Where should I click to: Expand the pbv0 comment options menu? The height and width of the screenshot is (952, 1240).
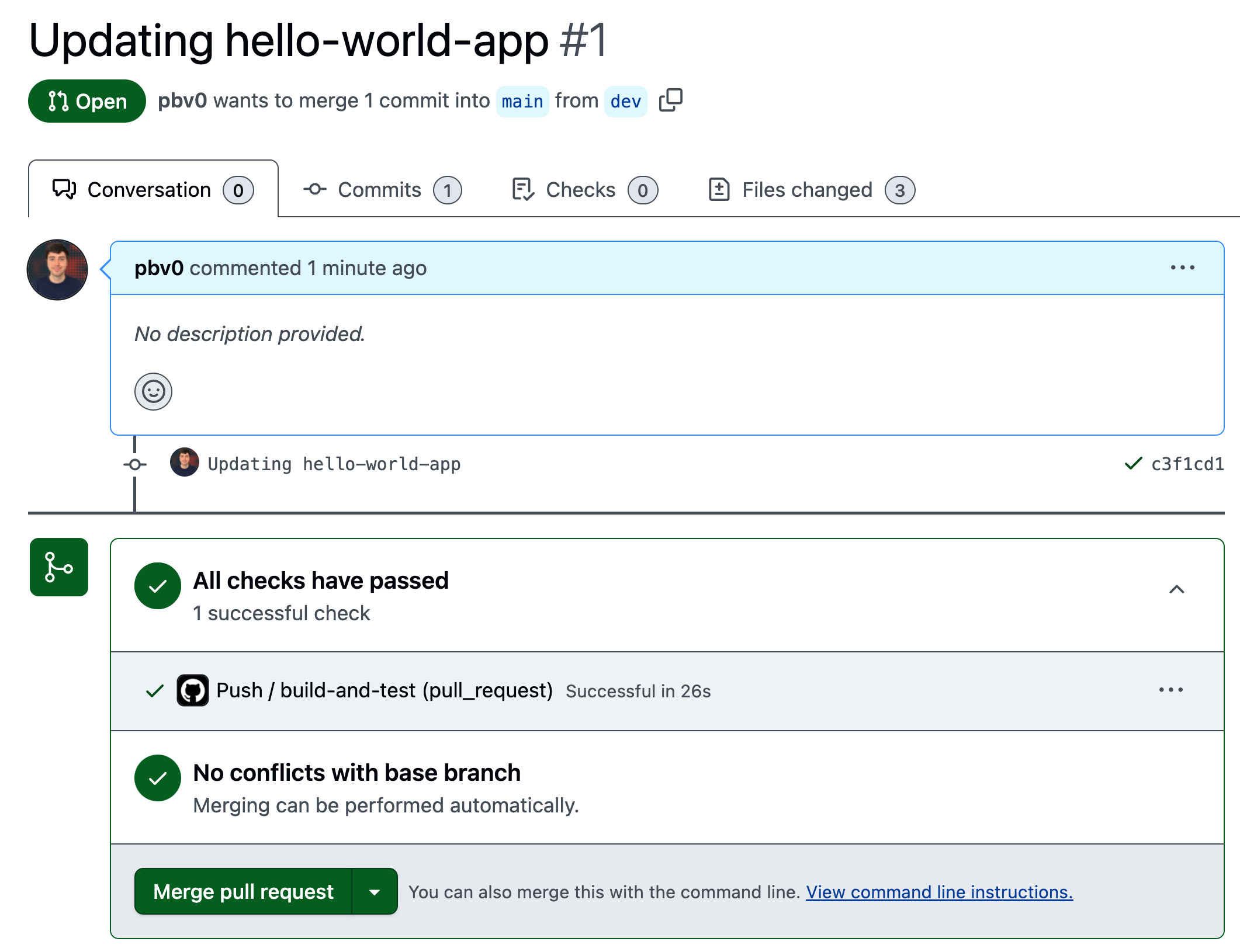tap(1183, 268)
